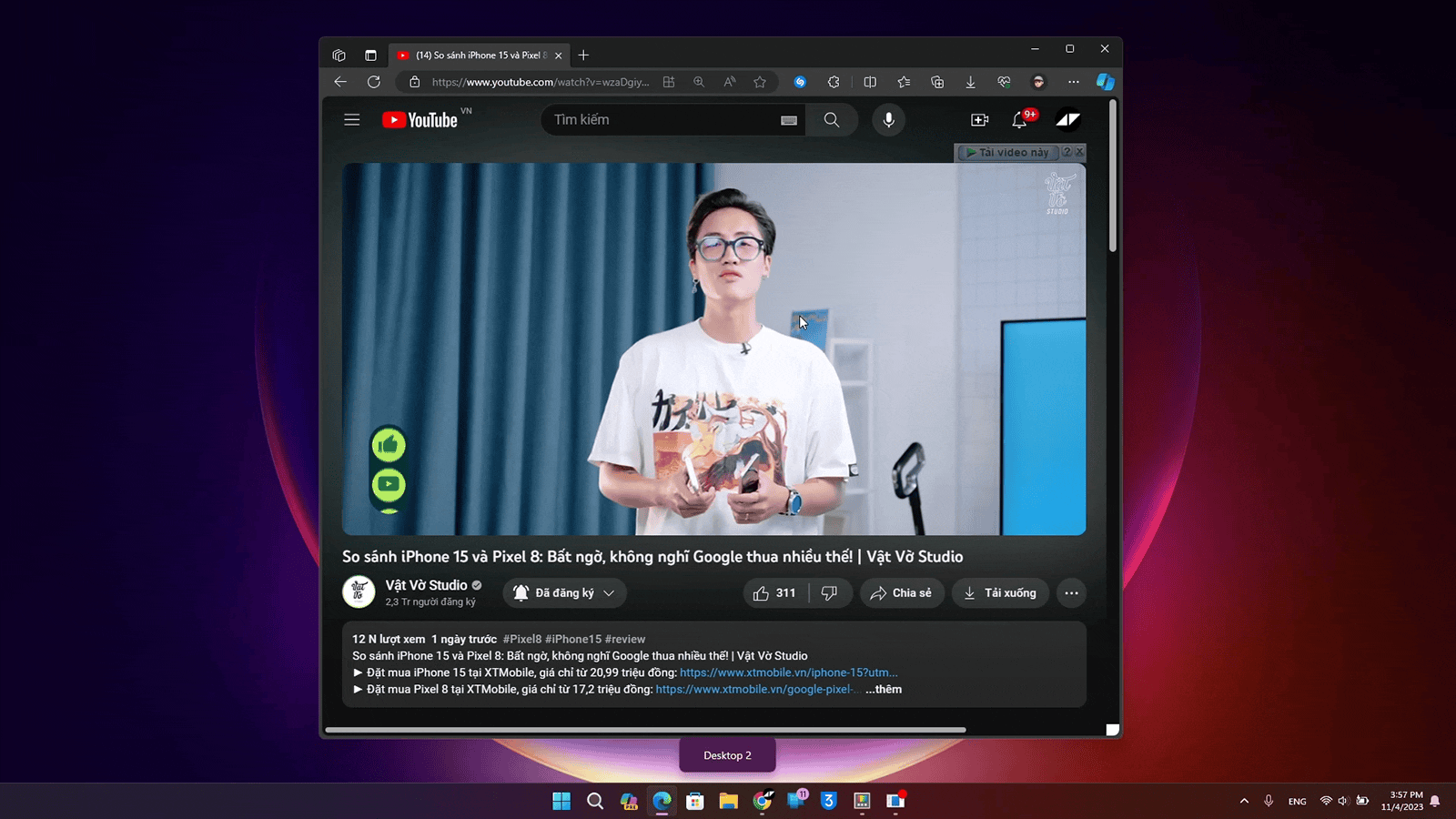Viewport: 1456px width, 819px height.
Task: Open more actions three-dot menu
Action: click(x=1072, y=593)
